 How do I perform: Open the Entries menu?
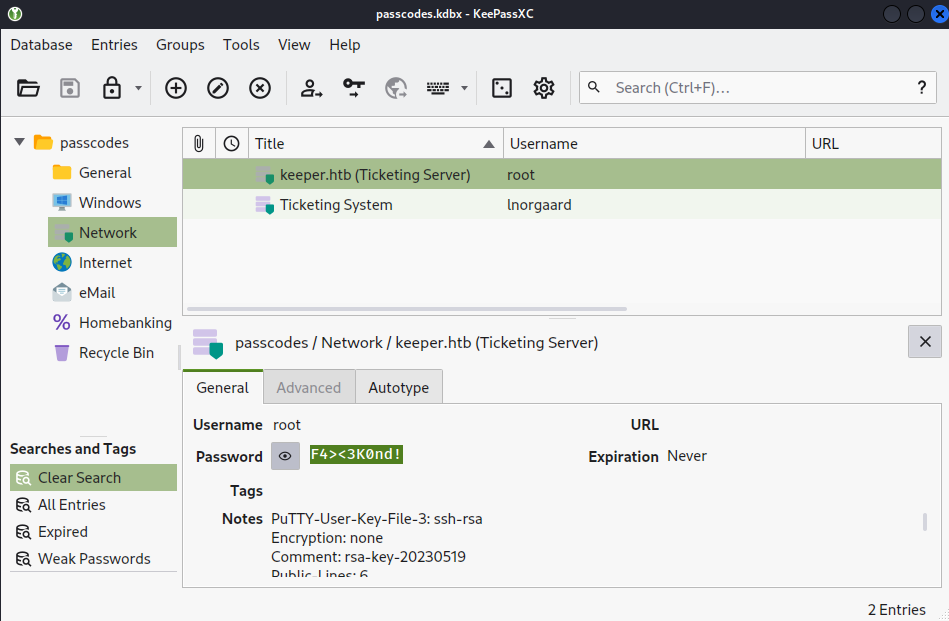click(114, 45)
